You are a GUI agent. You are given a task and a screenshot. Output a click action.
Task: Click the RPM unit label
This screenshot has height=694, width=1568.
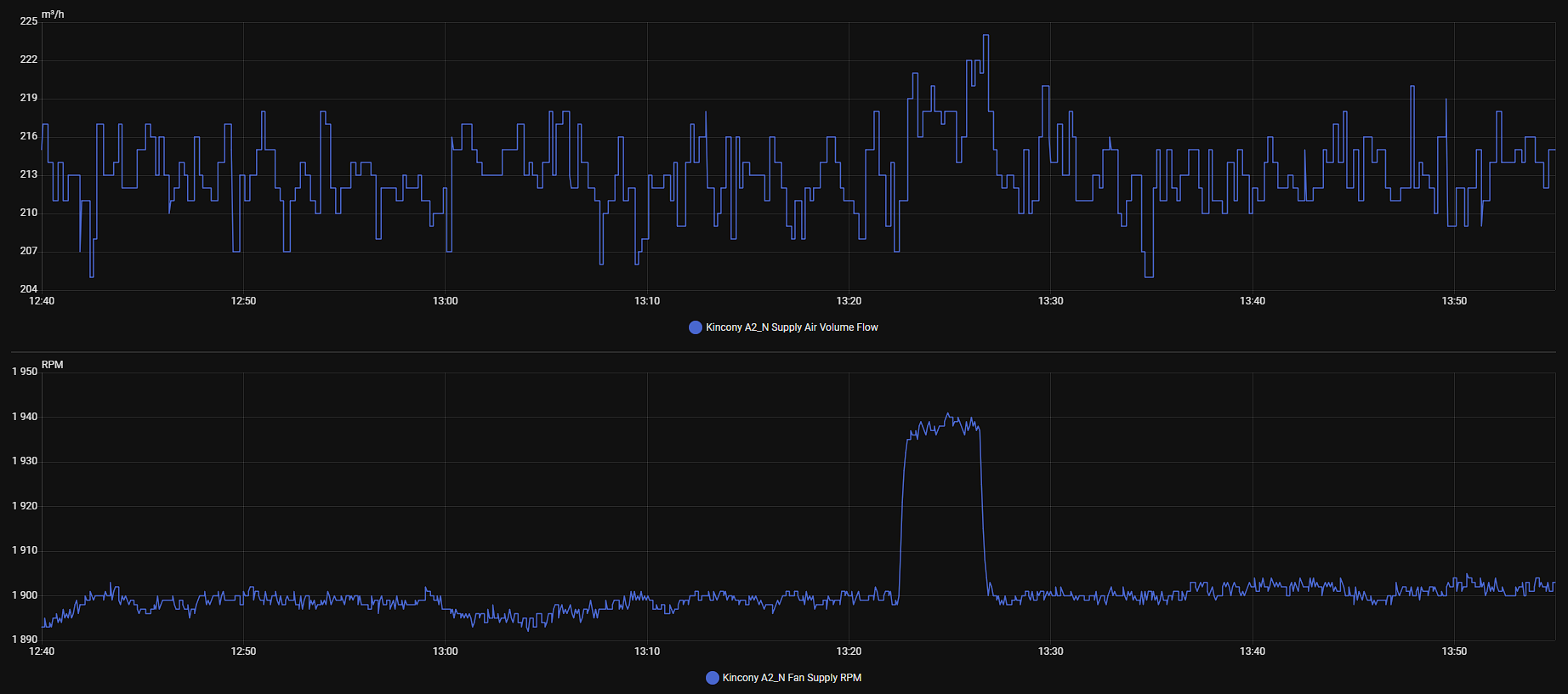click(x=53, y=365)
